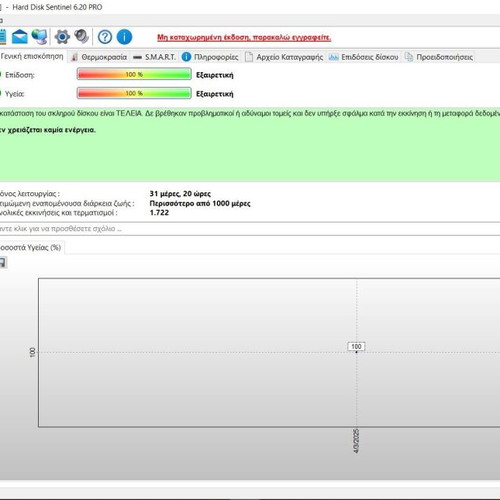Click the comment field to add a note
This screenshot has width=500, height=500.
click(x=249, y=229)
